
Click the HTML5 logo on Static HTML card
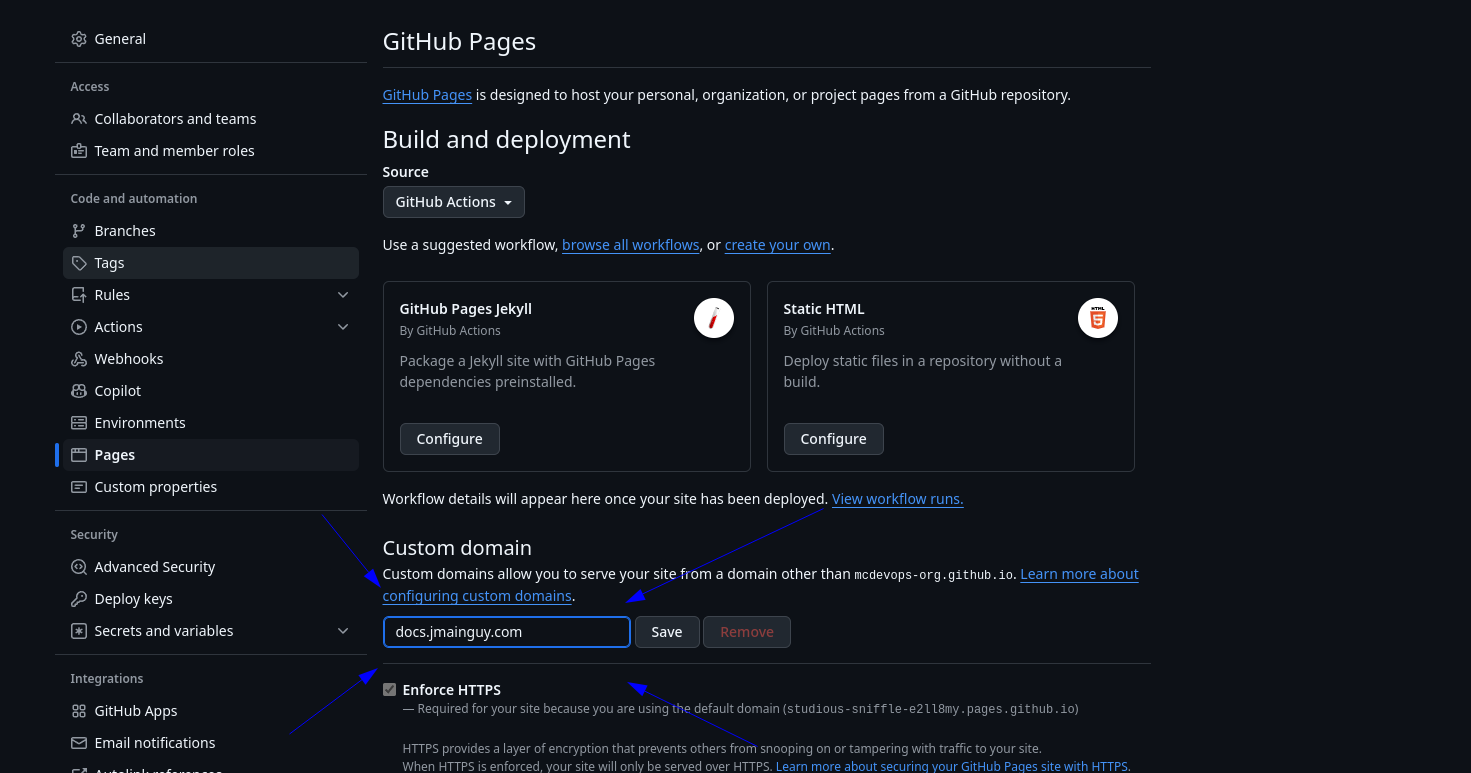tap(1098, 318)
